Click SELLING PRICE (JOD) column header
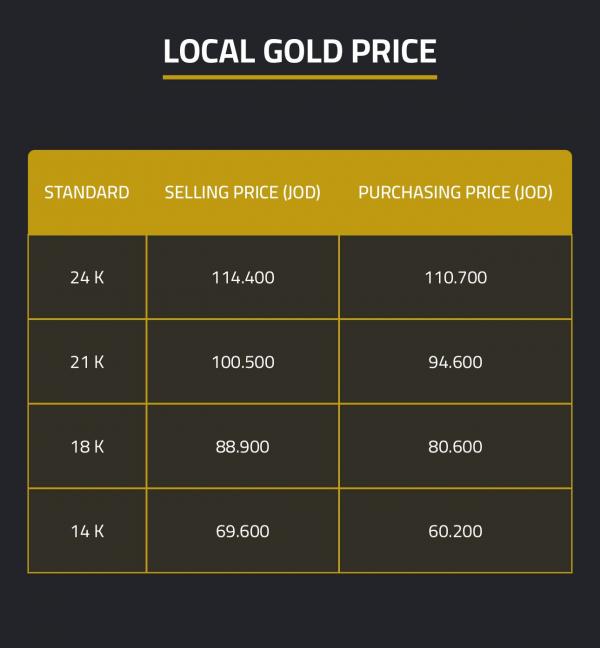The width and height of the screenshot is (600, 648). pos(242,192)
